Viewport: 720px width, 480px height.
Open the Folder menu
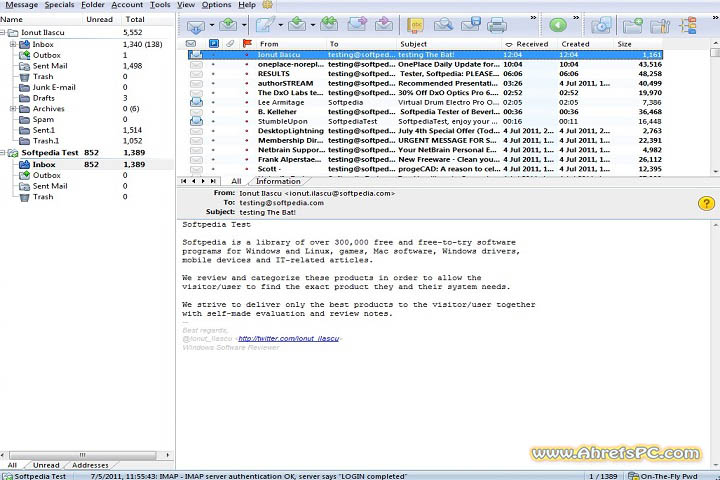[93, 5]
